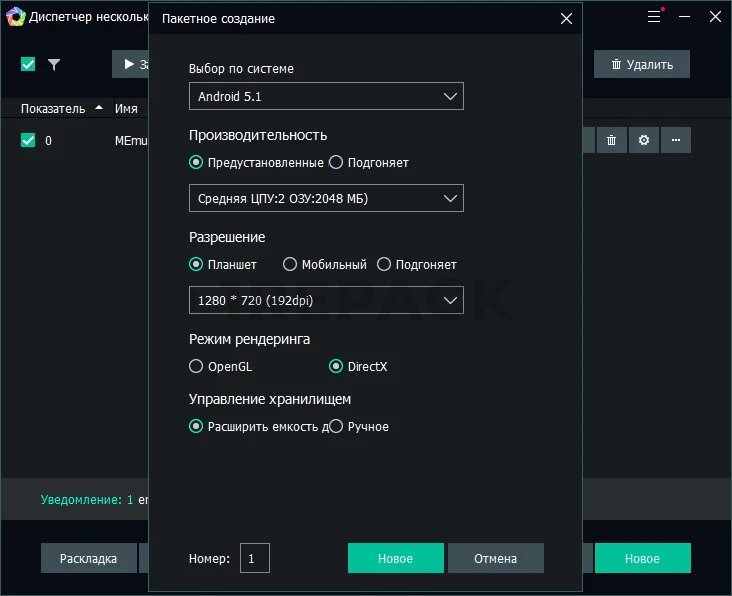Click the Имя column header
The image size is (732, 596).
pos(126,108)
